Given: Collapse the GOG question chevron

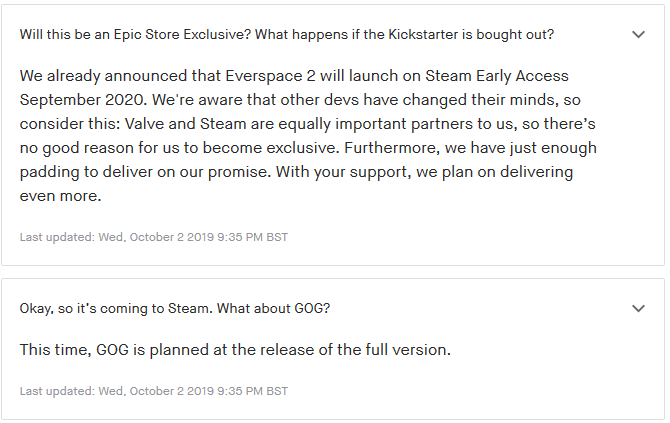Looking at the screenshot, I should [x=639, y=308].
